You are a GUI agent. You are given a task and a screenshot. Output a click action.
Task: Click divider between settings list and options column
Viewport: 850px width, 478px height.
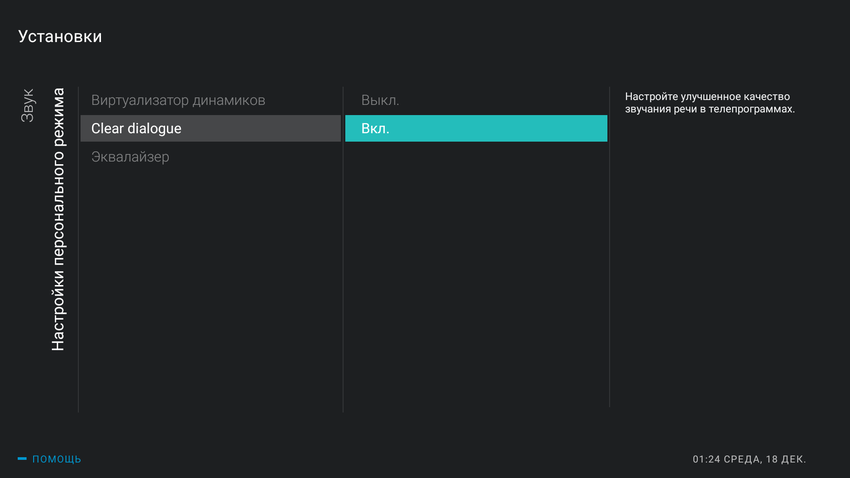click(343, 250)
